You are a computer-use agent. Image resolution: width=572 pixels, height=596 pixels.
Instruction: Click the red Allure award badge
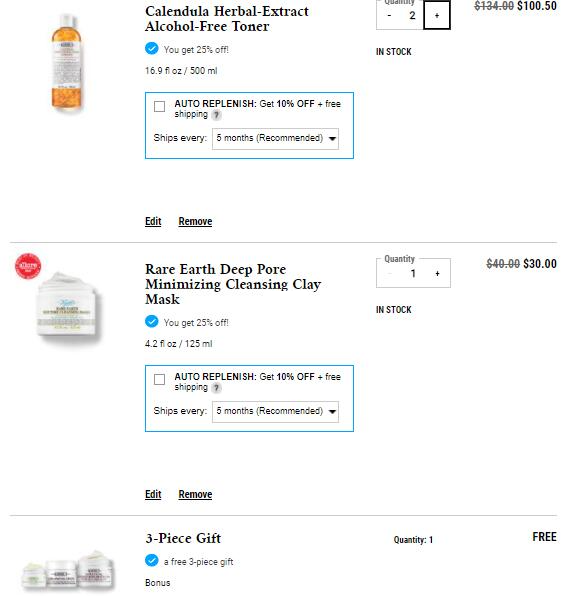click(x=28, y=266)
